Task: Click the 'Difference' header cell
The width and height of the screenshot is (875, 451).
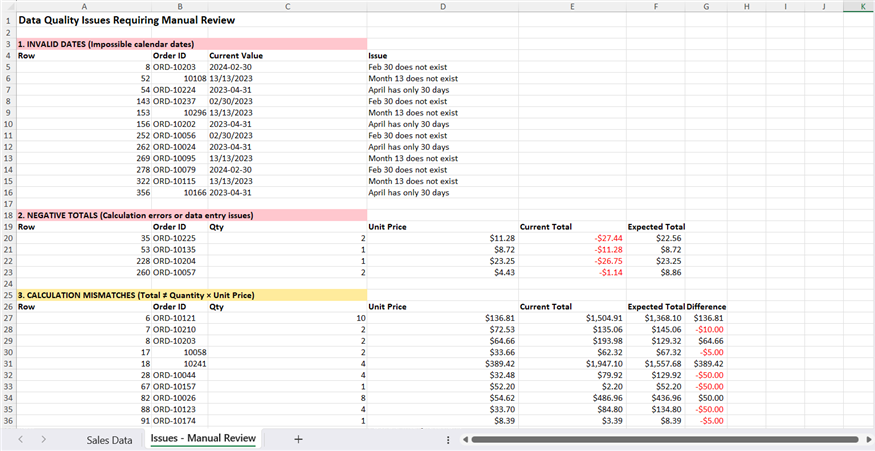Action: 706,307
